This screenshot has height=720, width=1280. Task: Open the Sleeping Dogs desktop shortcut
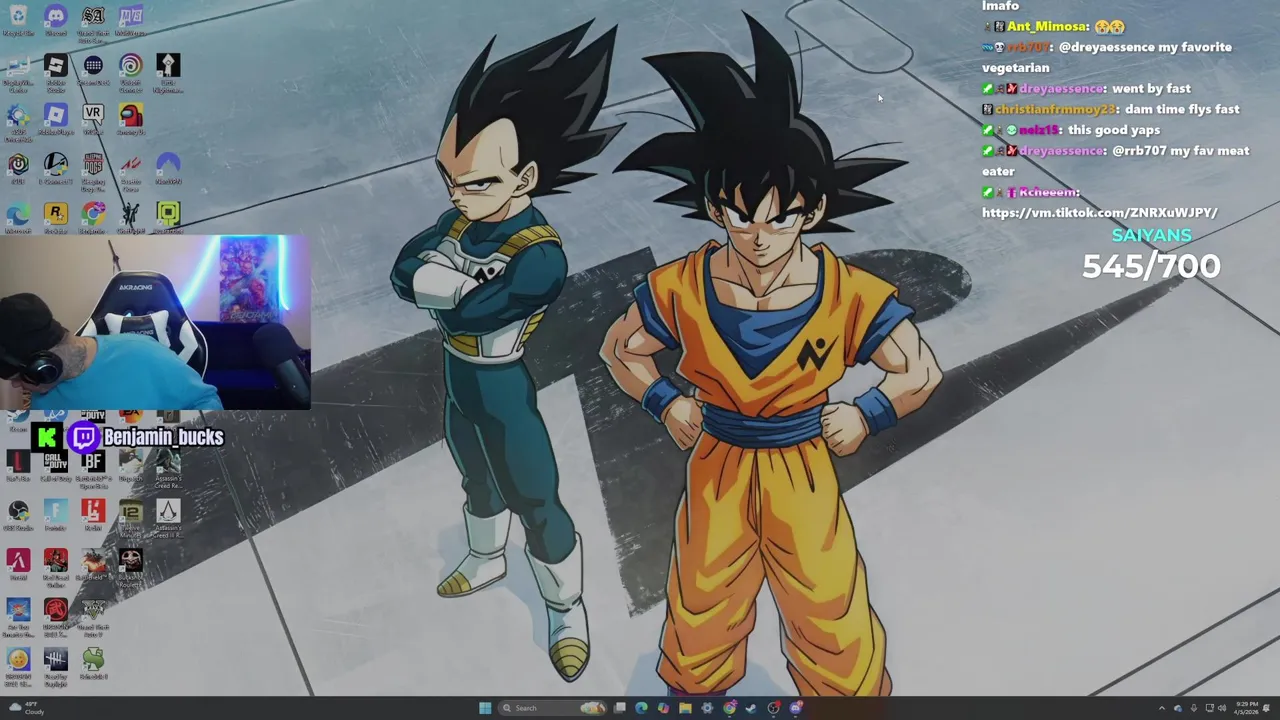pyautogui.click(x=93, y=172)
